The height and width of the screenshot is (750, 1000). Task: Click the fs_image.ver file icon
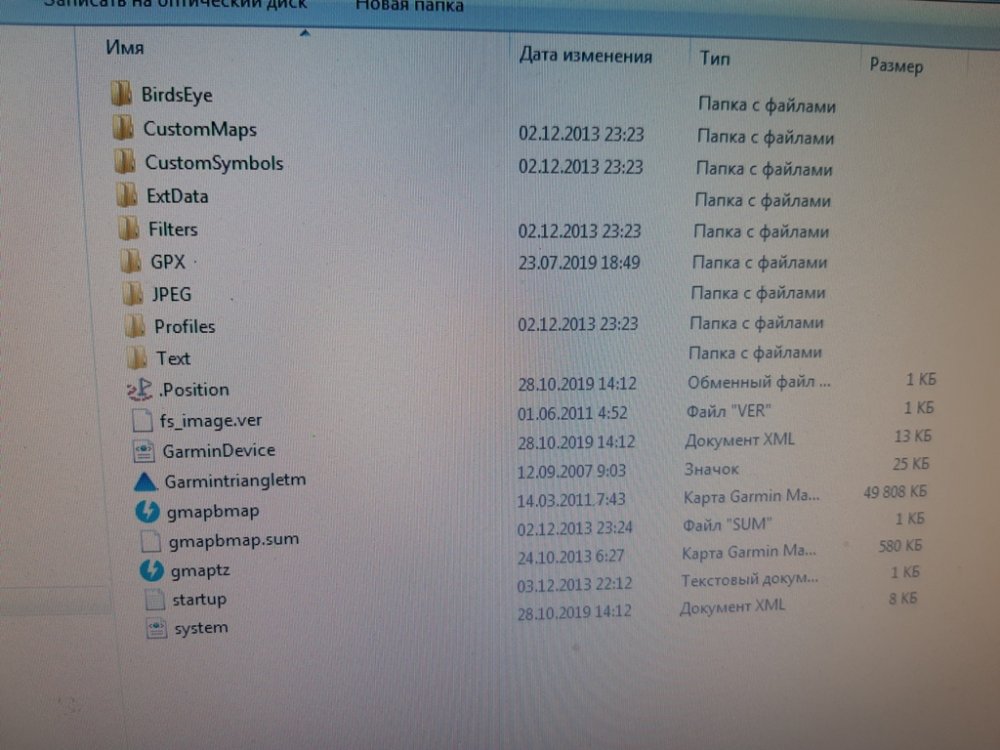[x=142, y=421]
